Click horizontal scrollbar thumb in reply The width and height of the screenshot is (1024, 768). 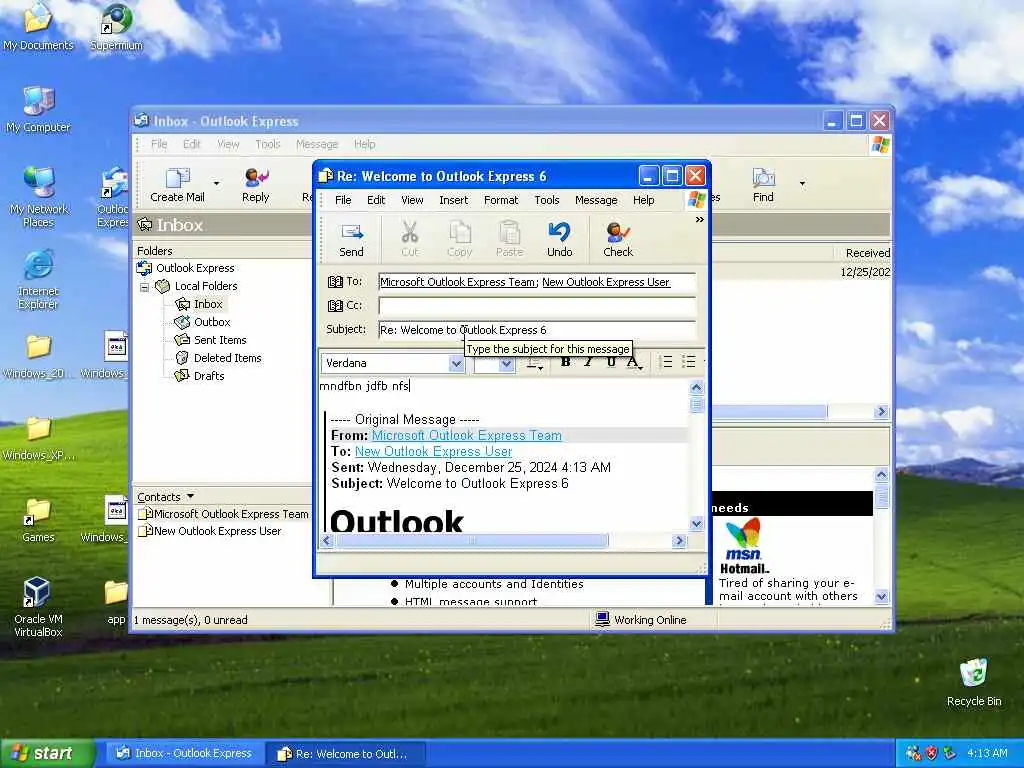point(472,541)
